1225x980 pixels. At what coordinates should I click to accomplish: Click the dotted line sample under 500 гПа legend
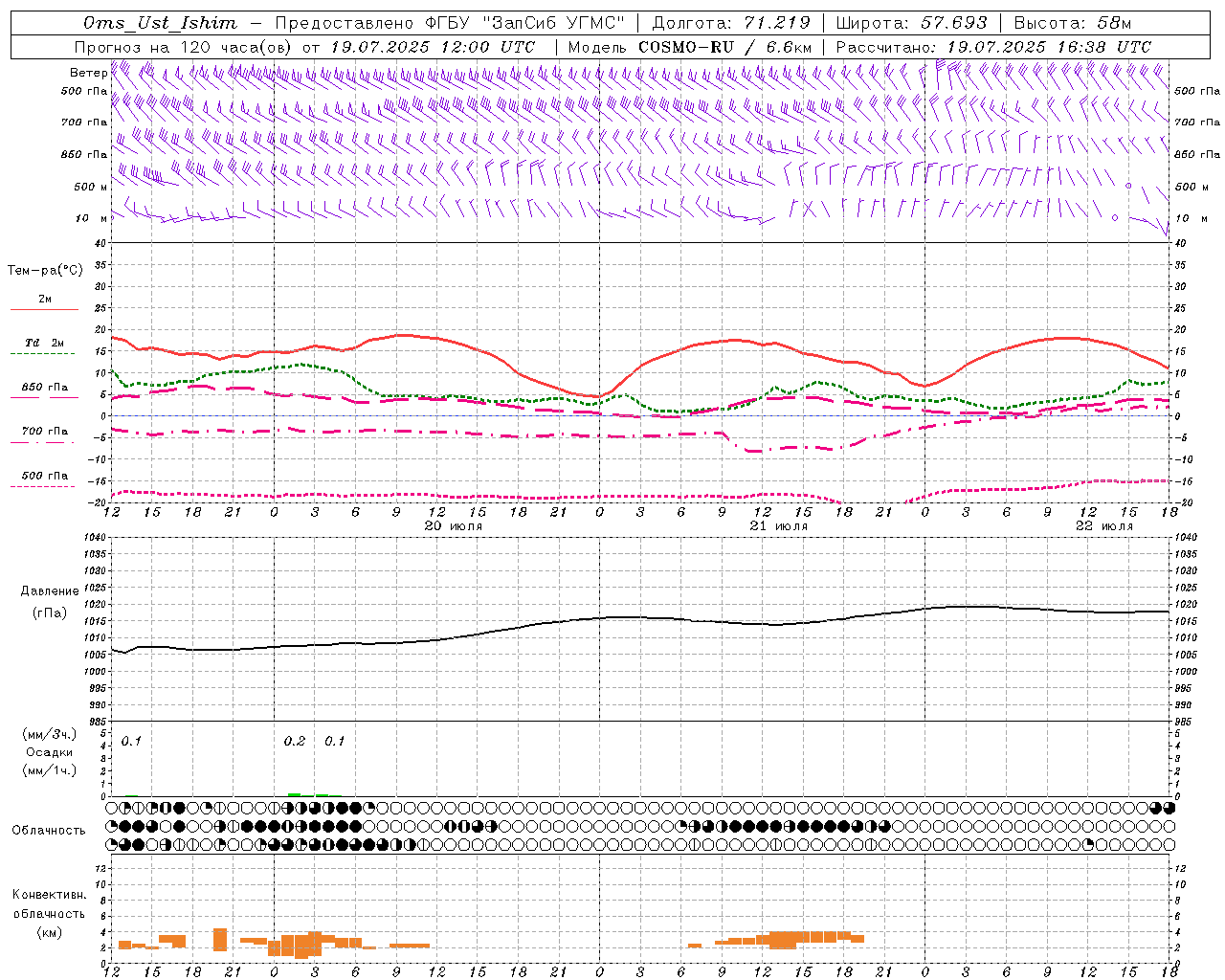coord(44,487)
